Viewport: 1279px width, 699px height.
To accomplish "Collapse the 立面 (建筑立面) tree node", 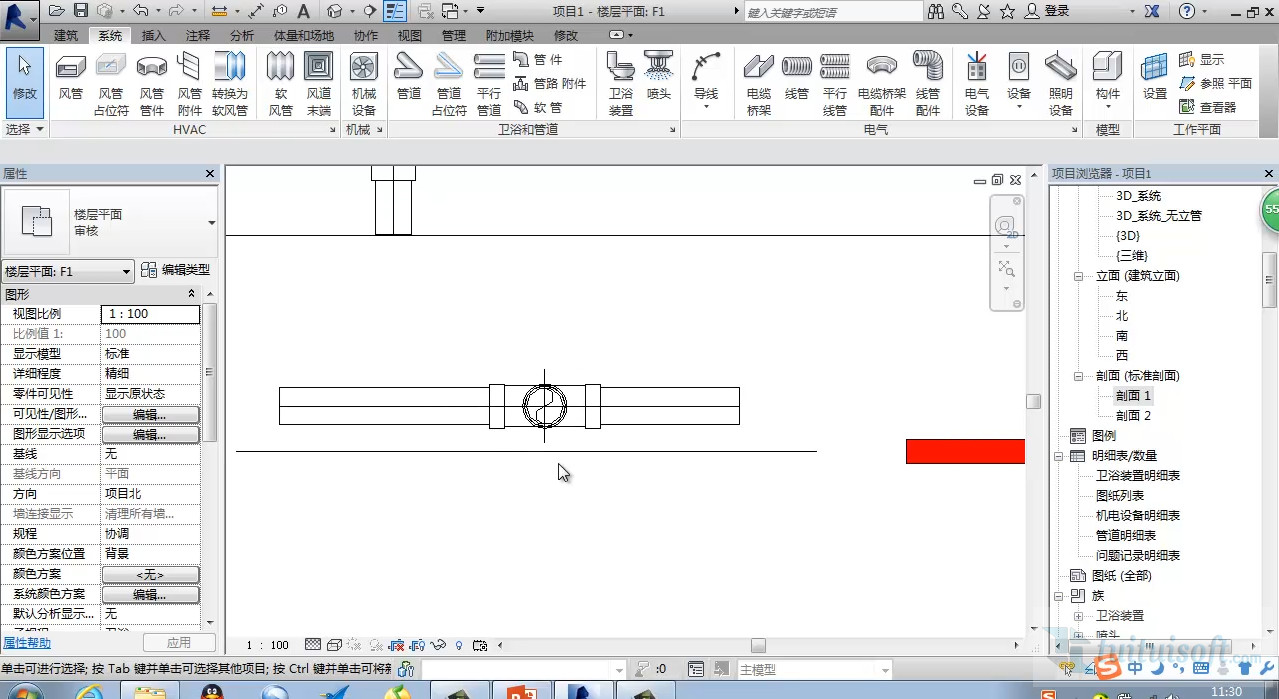I will pyautogui.click(x=1078, y=276).
